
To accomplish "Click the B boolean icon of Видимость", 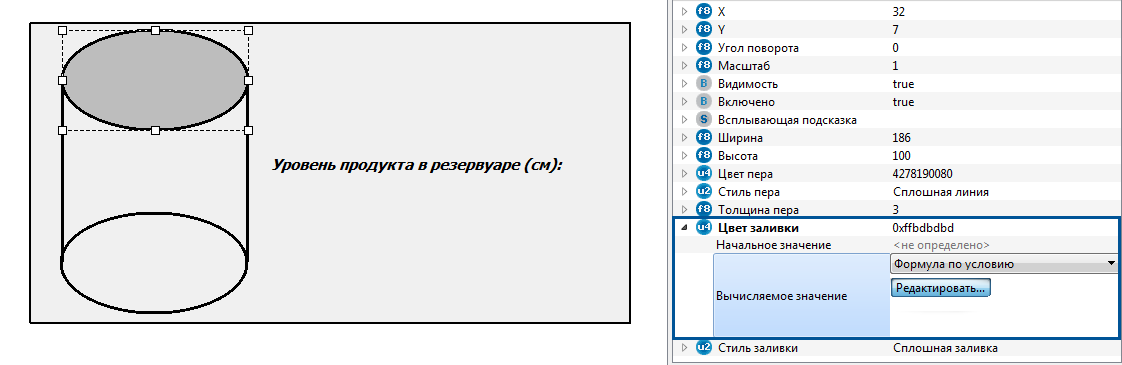I will [x=704, y=84].
